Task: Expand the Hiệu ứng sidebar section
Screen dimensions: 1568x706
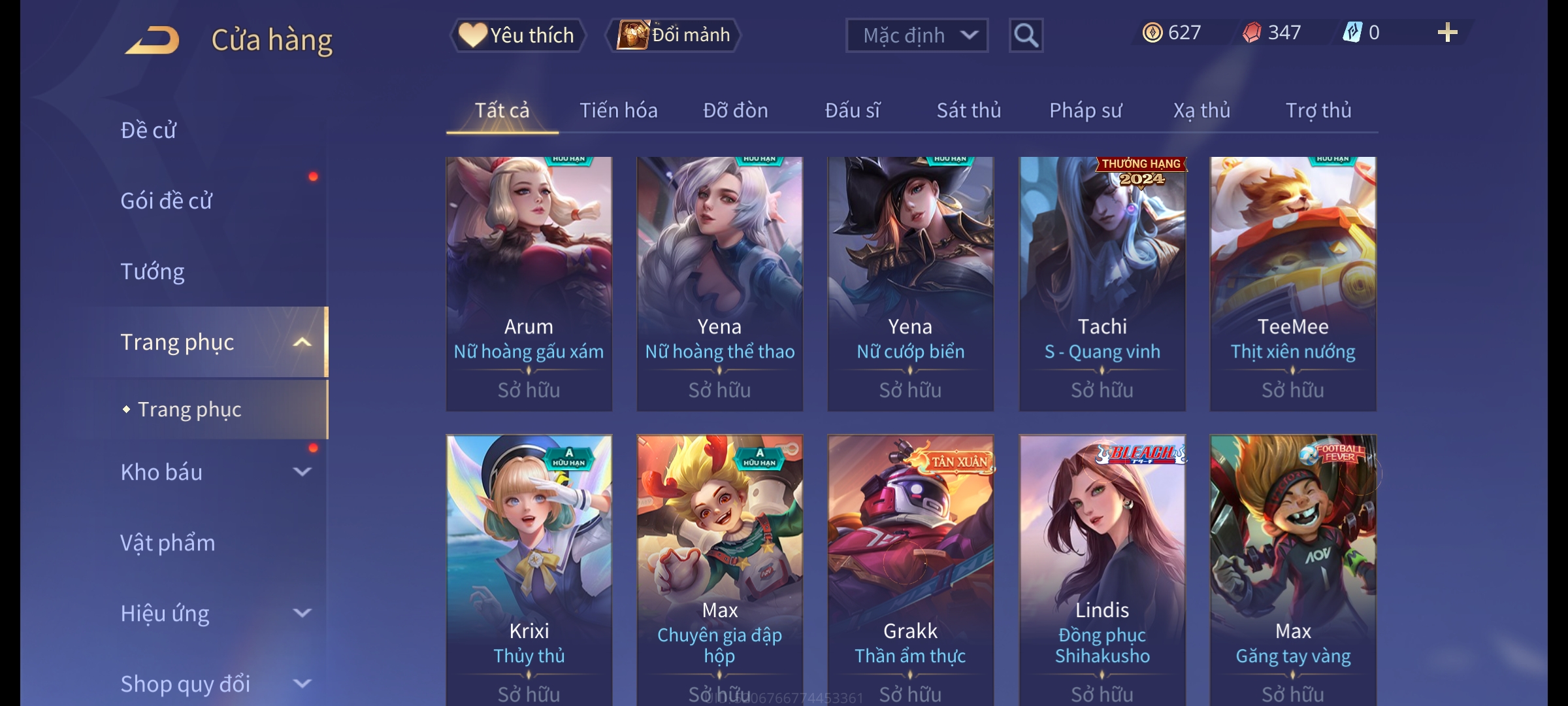Action: [x=302, y=613]
